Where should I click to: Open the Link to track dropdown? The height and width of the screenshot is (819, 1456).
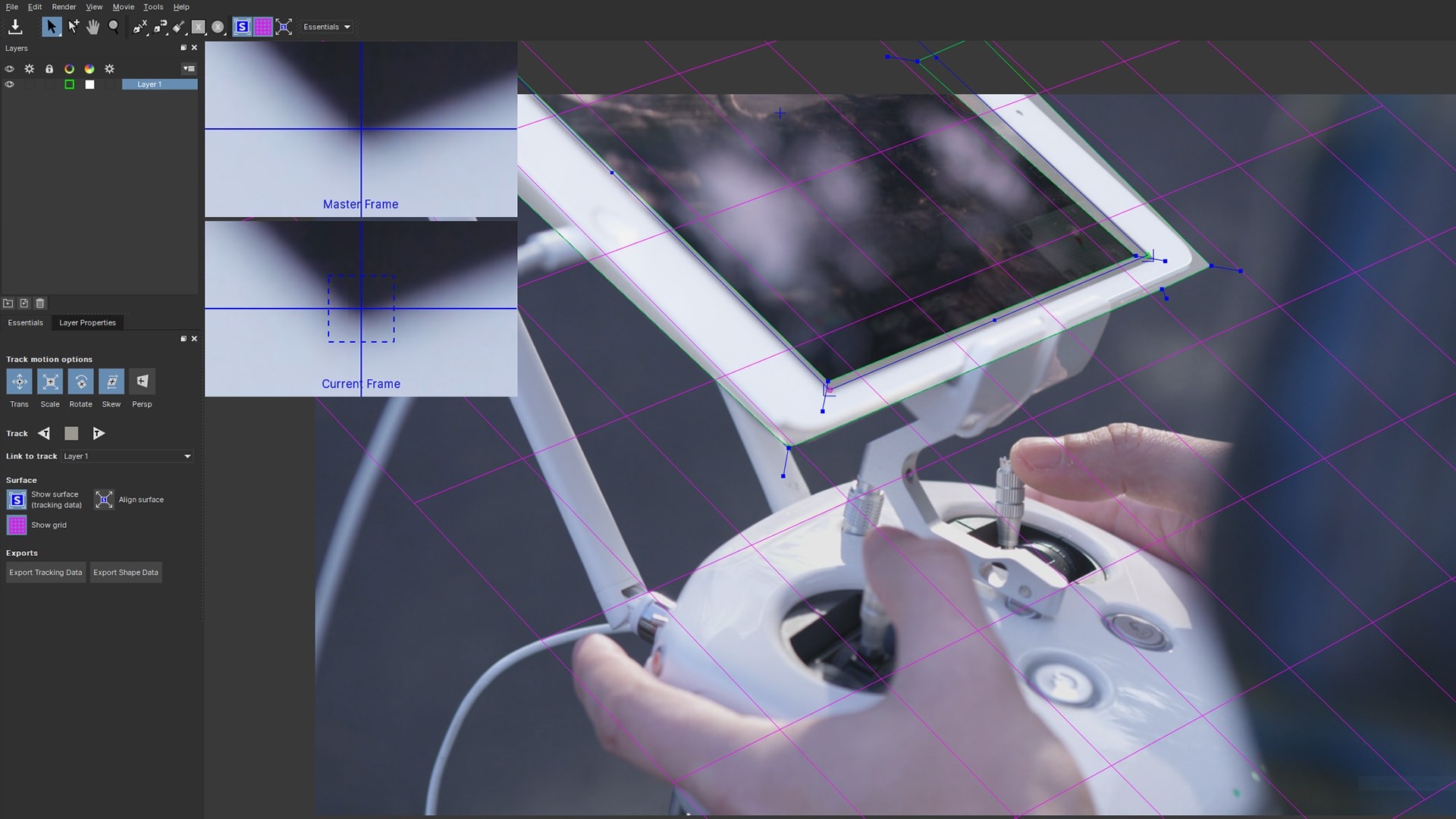click(127, 457)
